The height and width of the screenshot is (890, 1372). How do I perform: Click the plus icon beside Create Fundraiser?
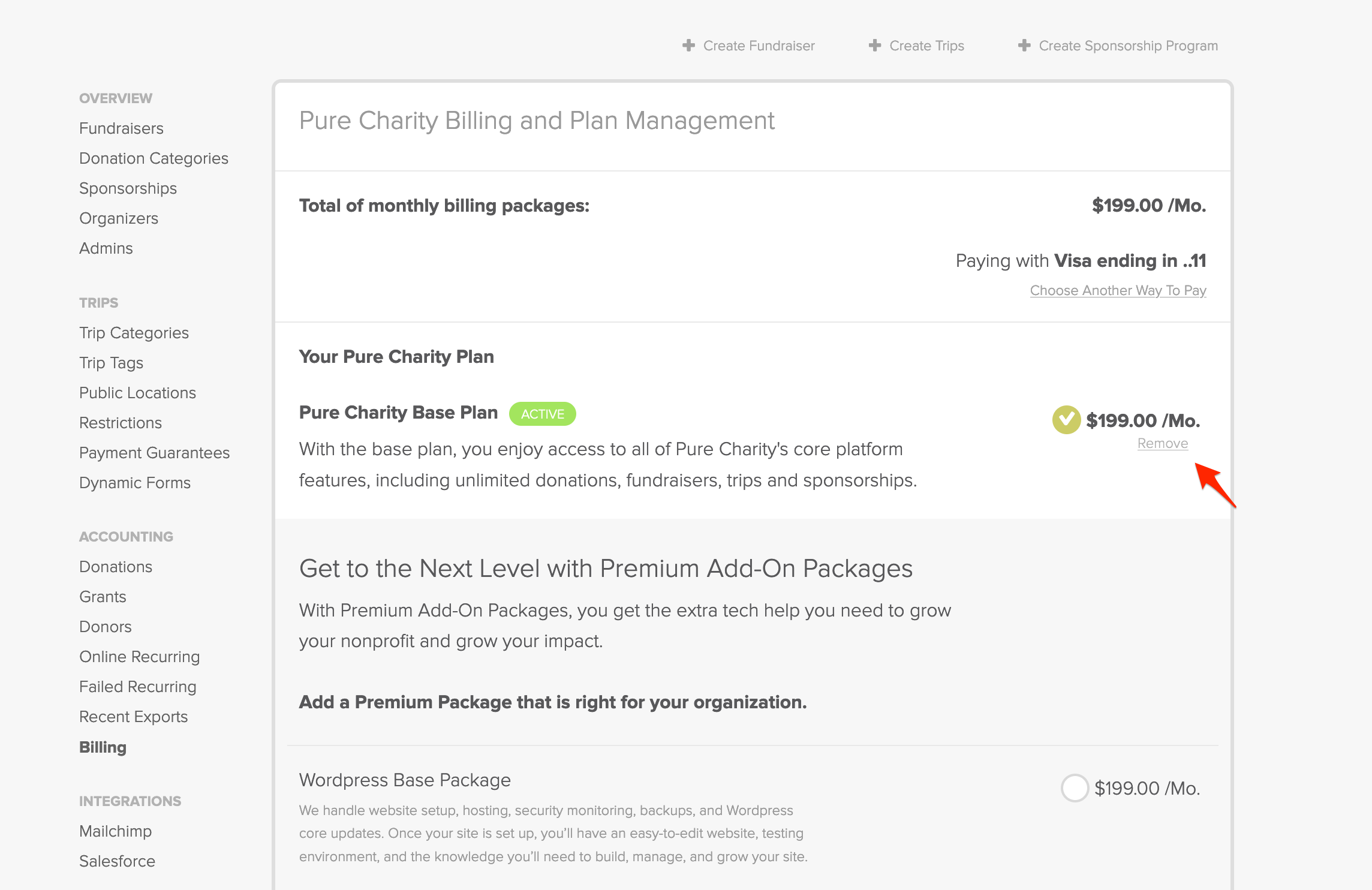[x=688, y=46]
